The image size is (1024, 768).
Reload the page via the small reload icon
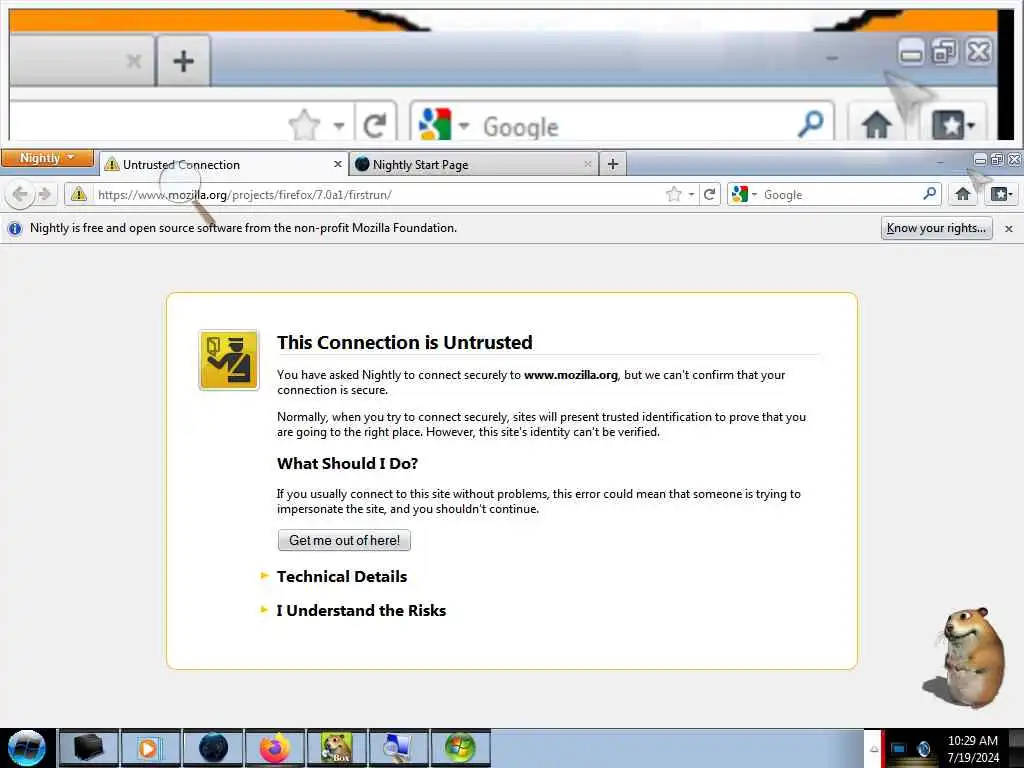point(709,194)
